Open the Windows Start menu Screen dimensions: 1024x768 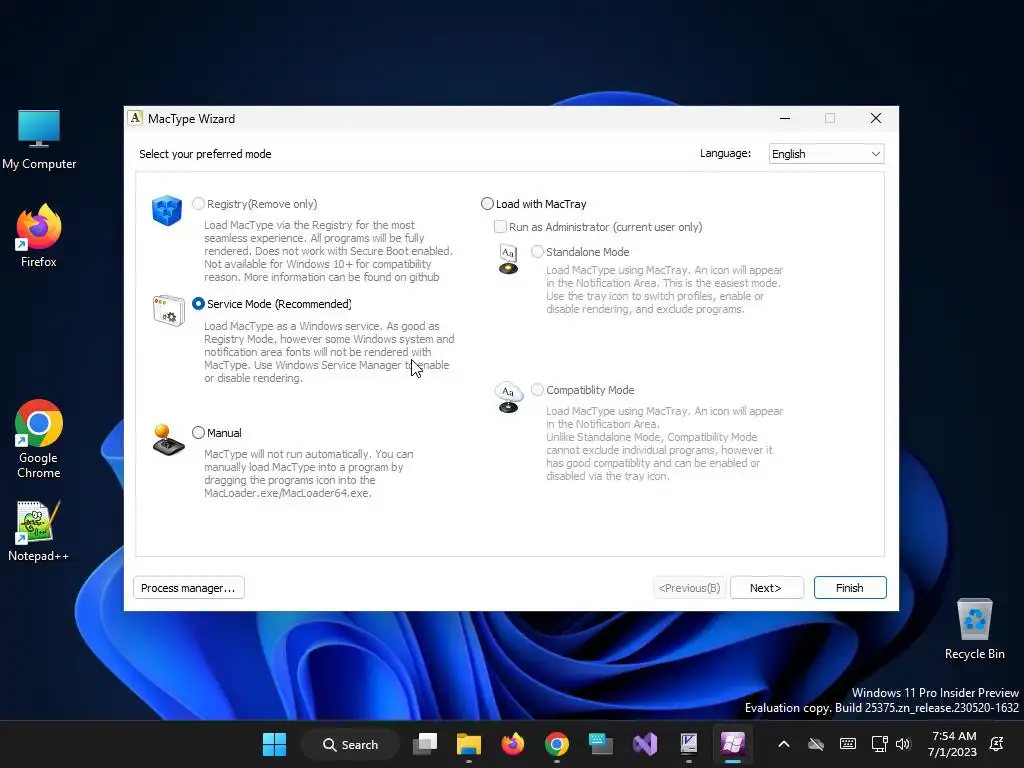pos(274,744)
